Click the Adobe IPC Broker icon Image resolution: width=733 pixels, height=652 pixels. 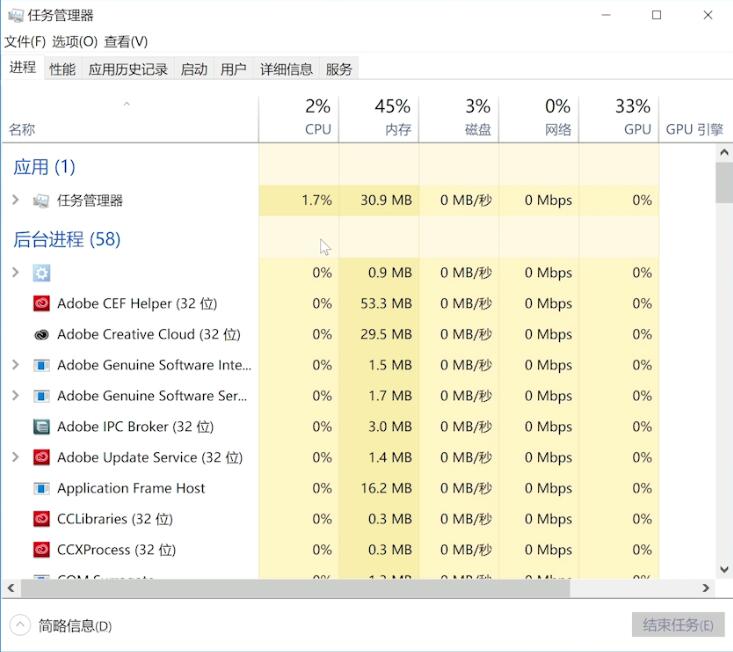(x=42, y=427)
